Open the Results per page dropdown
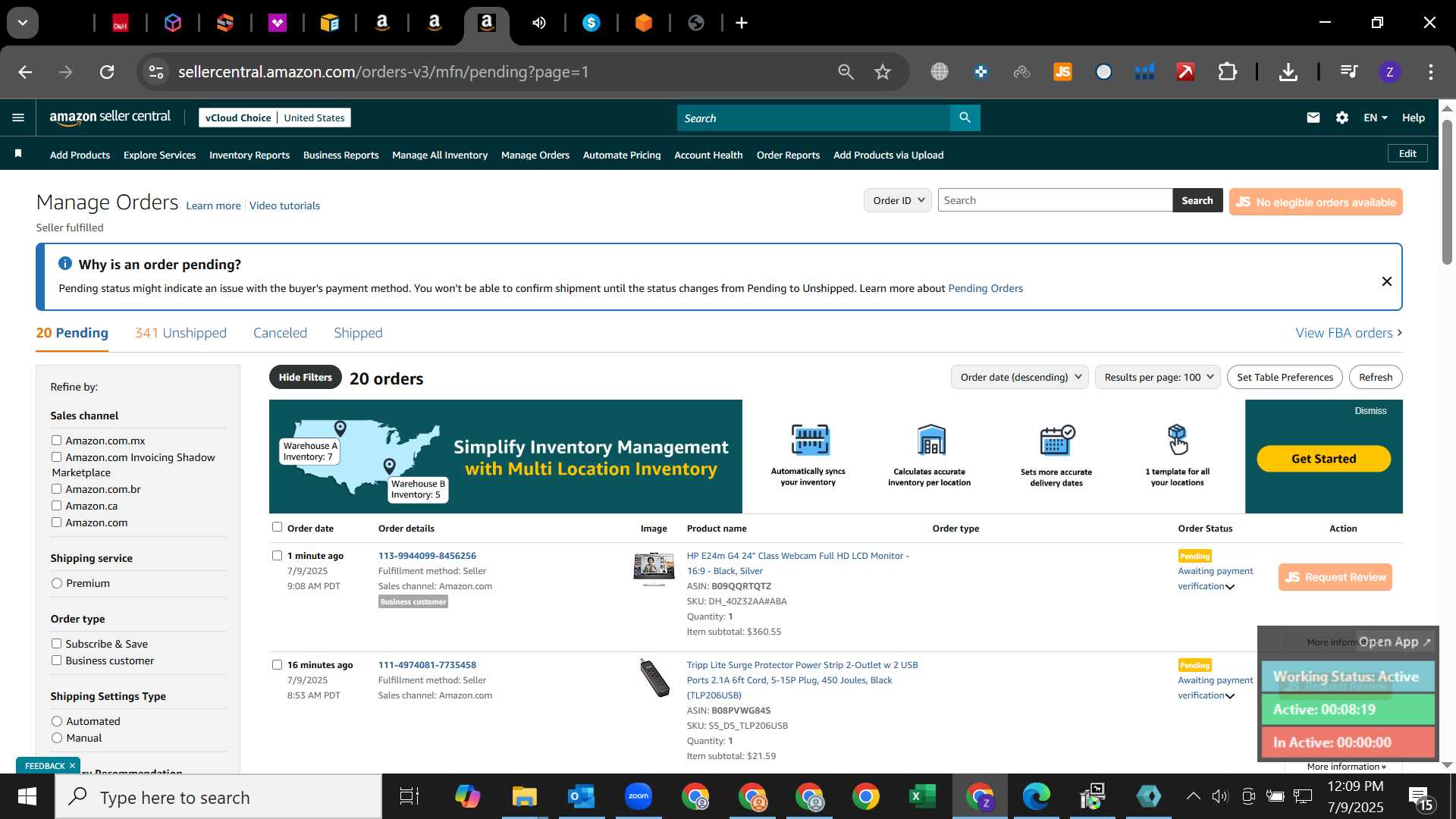The width and height of the screenshot is (1456, 819). click(1158, 377)
